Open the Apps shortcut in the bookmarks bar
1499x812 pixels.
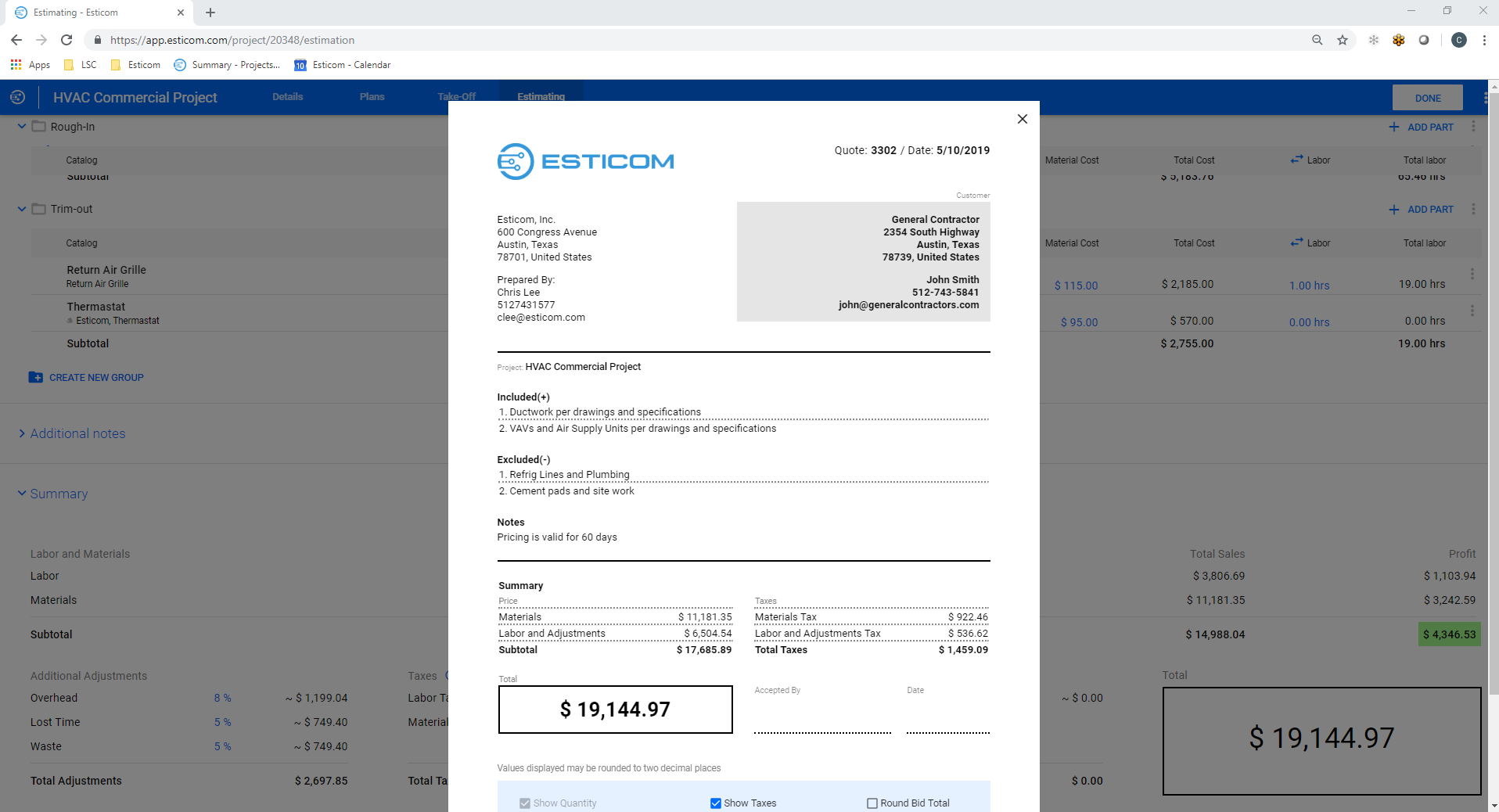[x=31, y=65]
